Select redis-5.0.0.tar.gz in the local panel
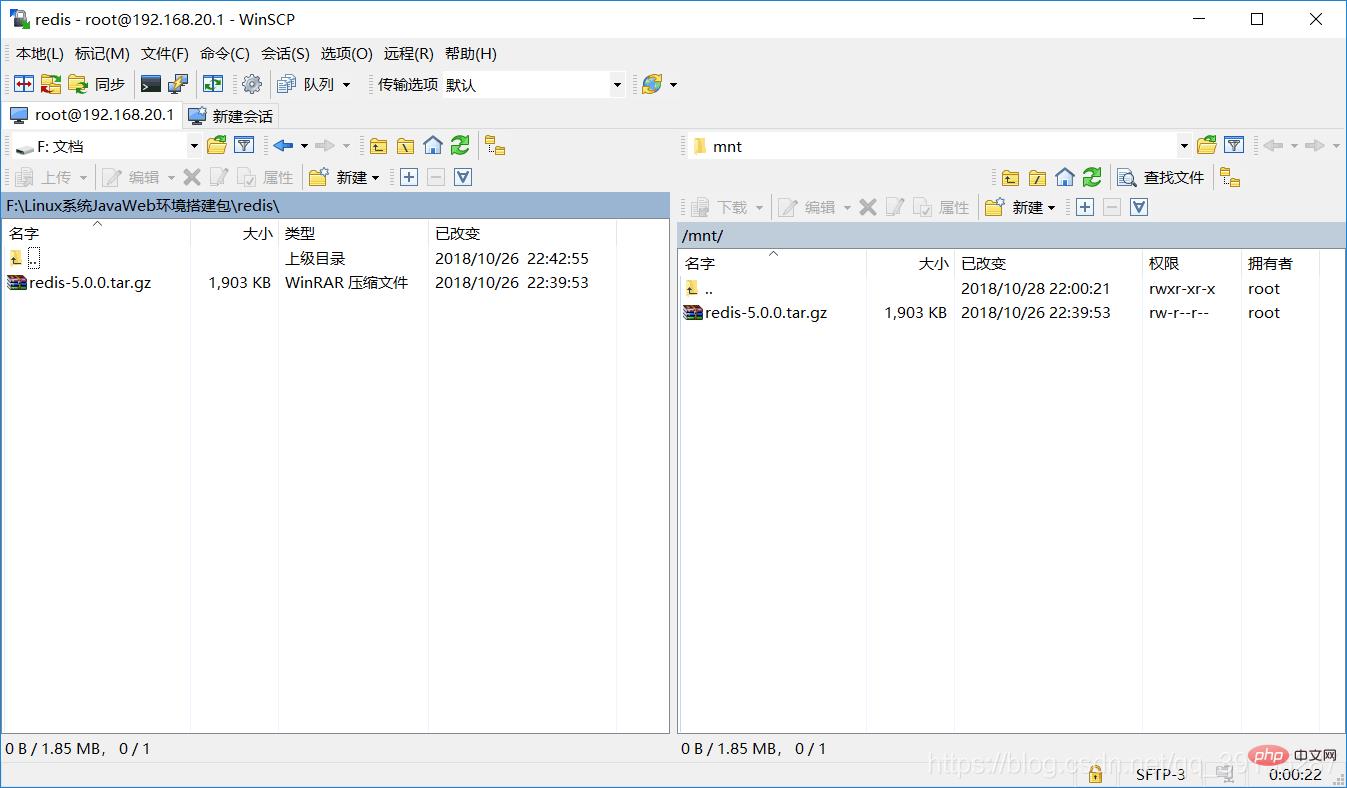This screenshot has width=1347, height=788. pos(90,283)
